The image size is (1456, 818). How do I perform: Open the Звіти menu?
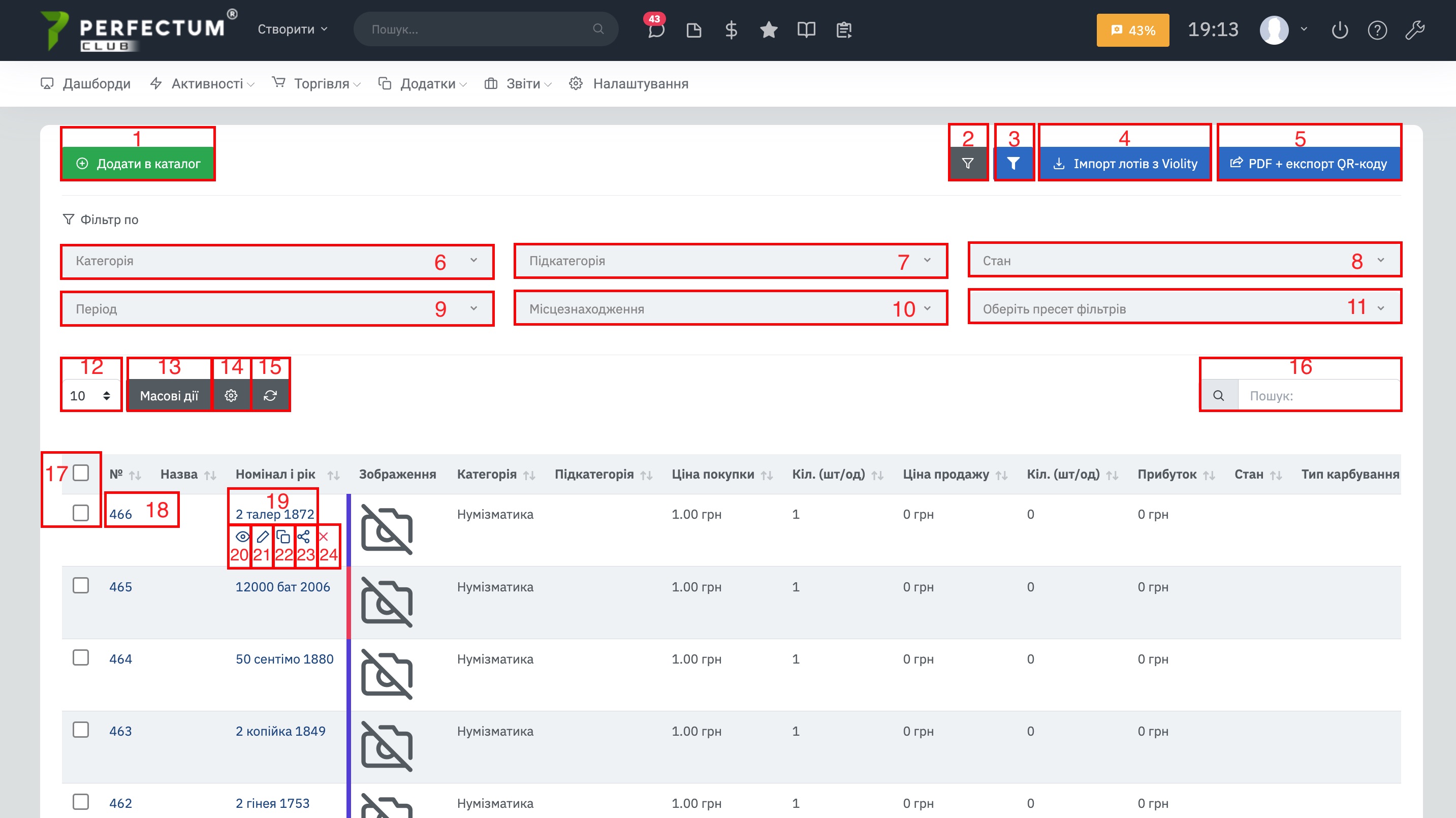coord(523,84)
